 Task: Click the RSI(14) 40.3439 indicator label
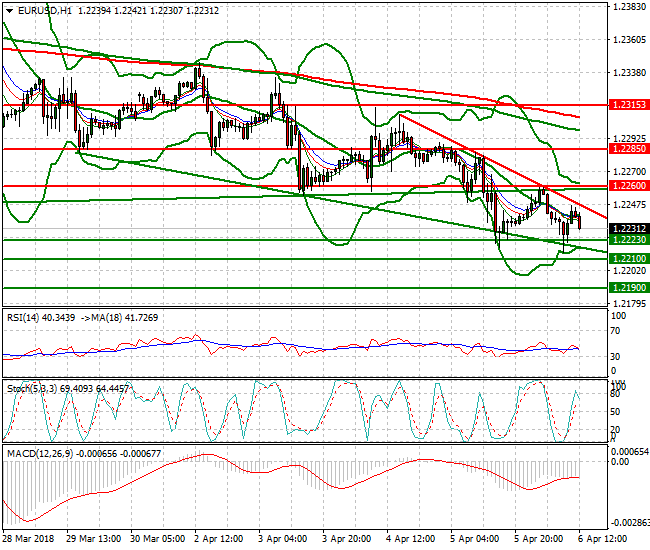pos(41,318)
